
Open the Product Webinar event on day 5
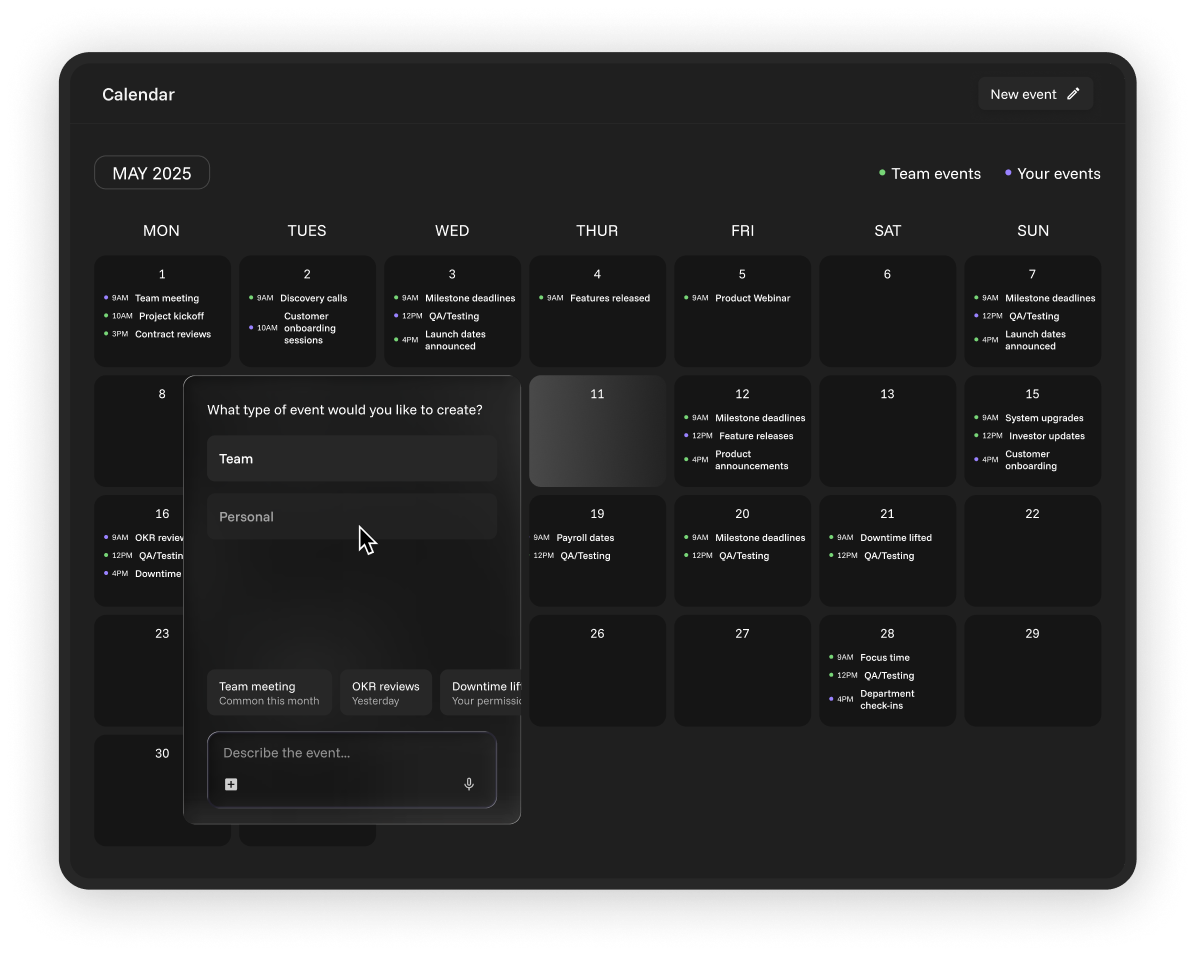[x=752, y=298]
